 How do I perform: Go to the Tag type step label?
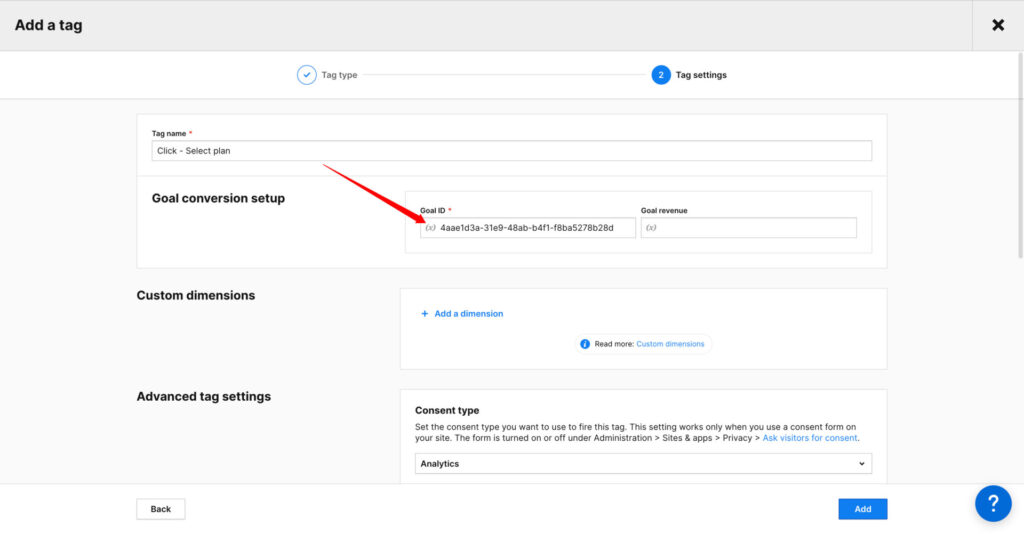point(339,75)
